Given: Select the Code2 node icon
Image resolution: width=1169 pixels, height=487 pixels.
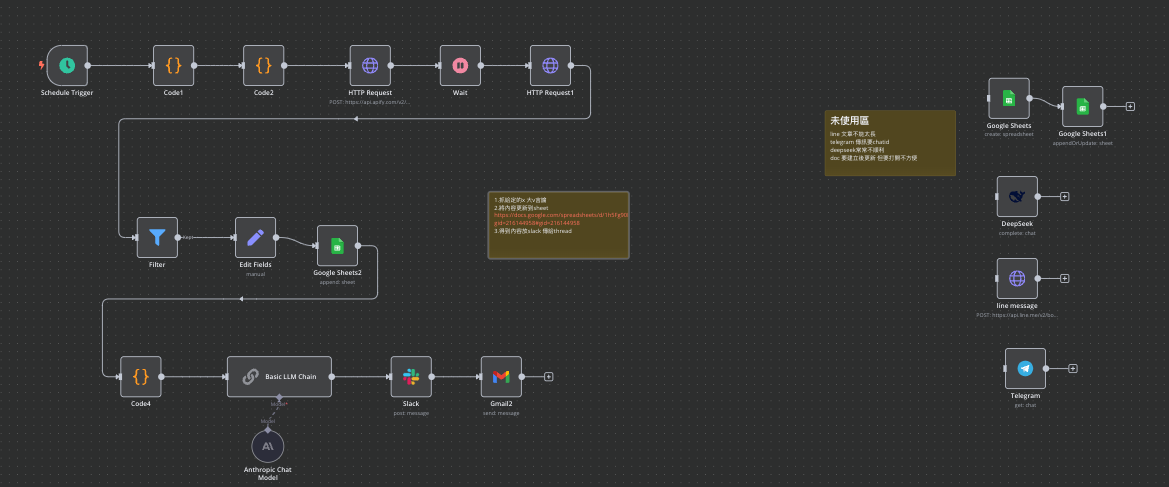Looking at the screenshot, I should pos(263,66).
